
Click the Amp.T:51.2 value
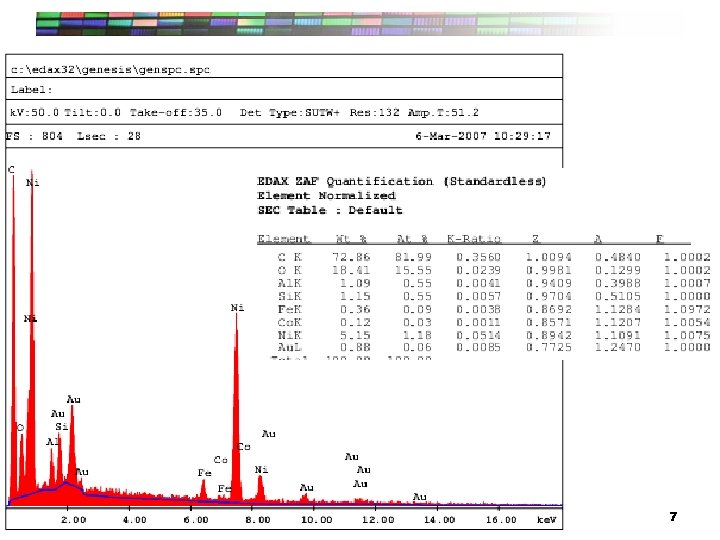click(x=443, y=113)
